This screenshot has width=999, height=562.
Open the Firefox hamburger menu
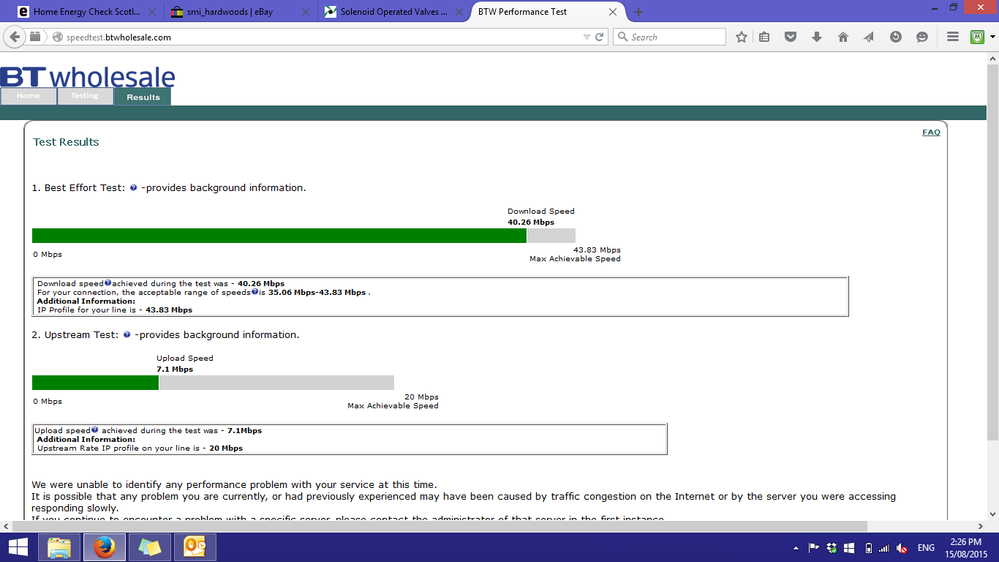click(x=952, y=37)
